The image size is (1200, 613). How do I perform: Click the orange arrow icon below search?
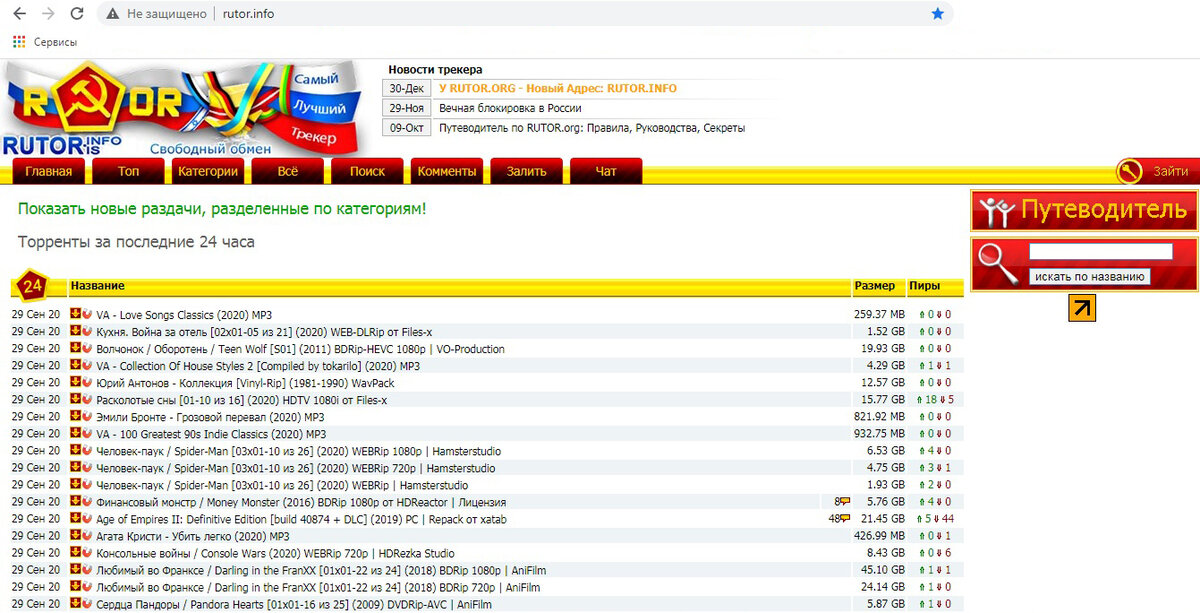(1082, 307)
